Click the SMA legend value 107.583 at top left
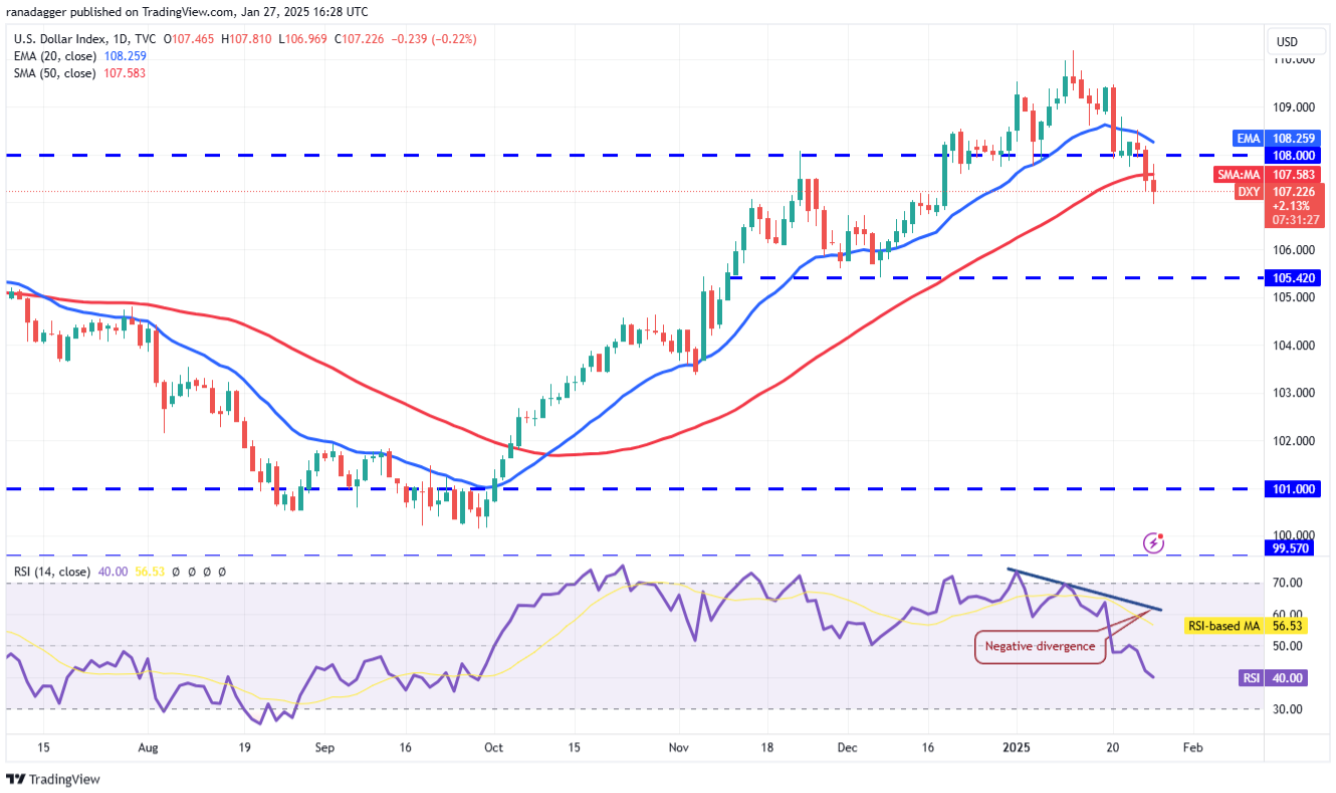Screen dimensions: 1336x793 pos(123,73)
